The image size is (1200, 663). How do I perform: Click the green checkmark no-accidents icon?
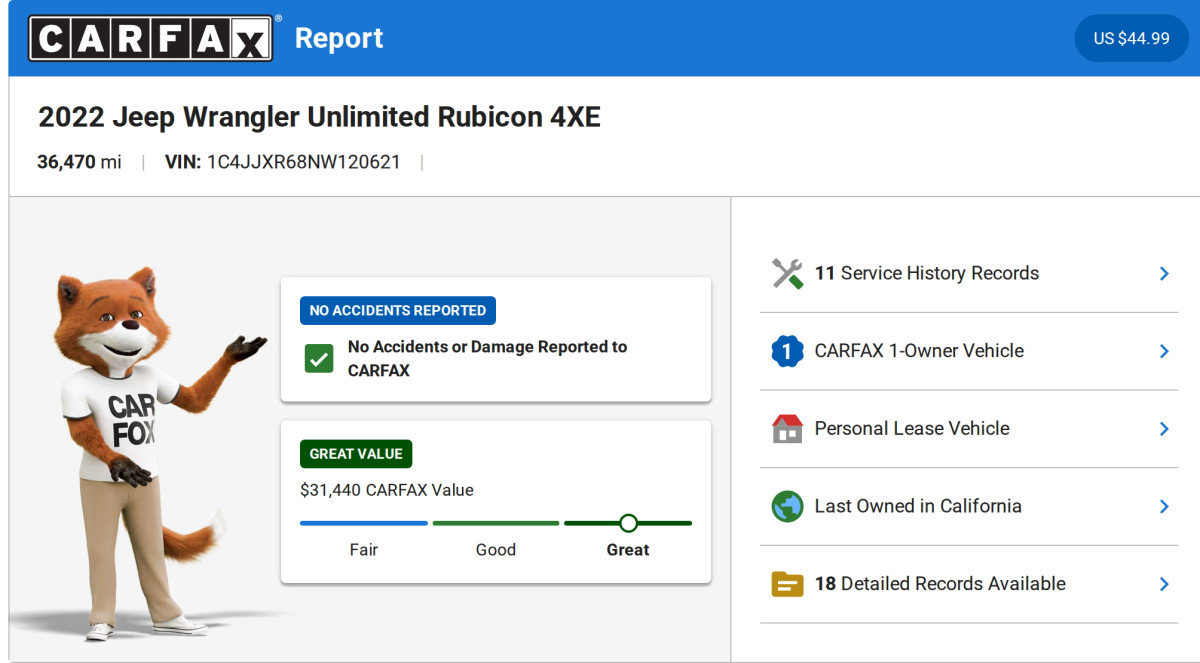(x=319, y=358)
